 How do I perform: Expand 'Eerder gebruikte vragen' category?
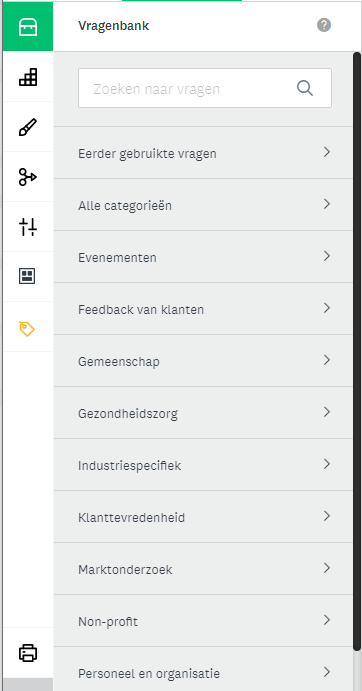pos(203,153)
